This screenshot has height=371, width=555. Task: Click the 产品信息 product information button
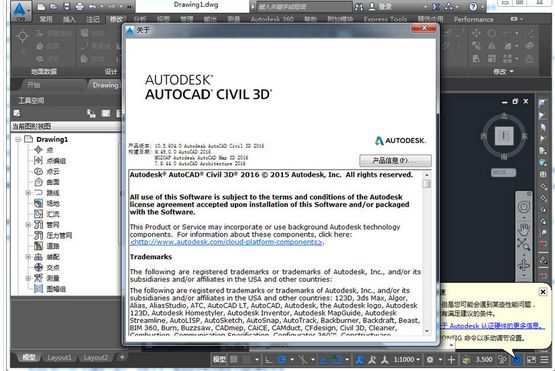click(395, 161)
